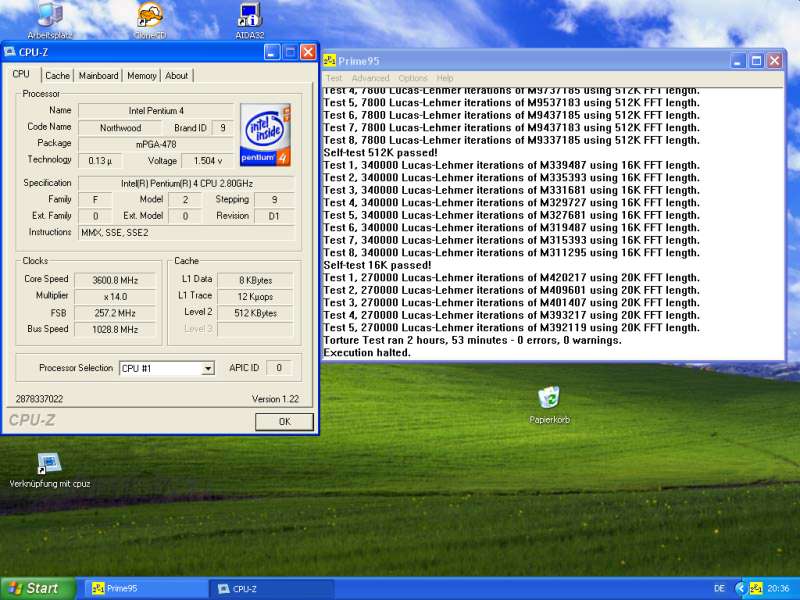Click the 'Execution halted.' line in Prime95

click(x=367, y=353)
